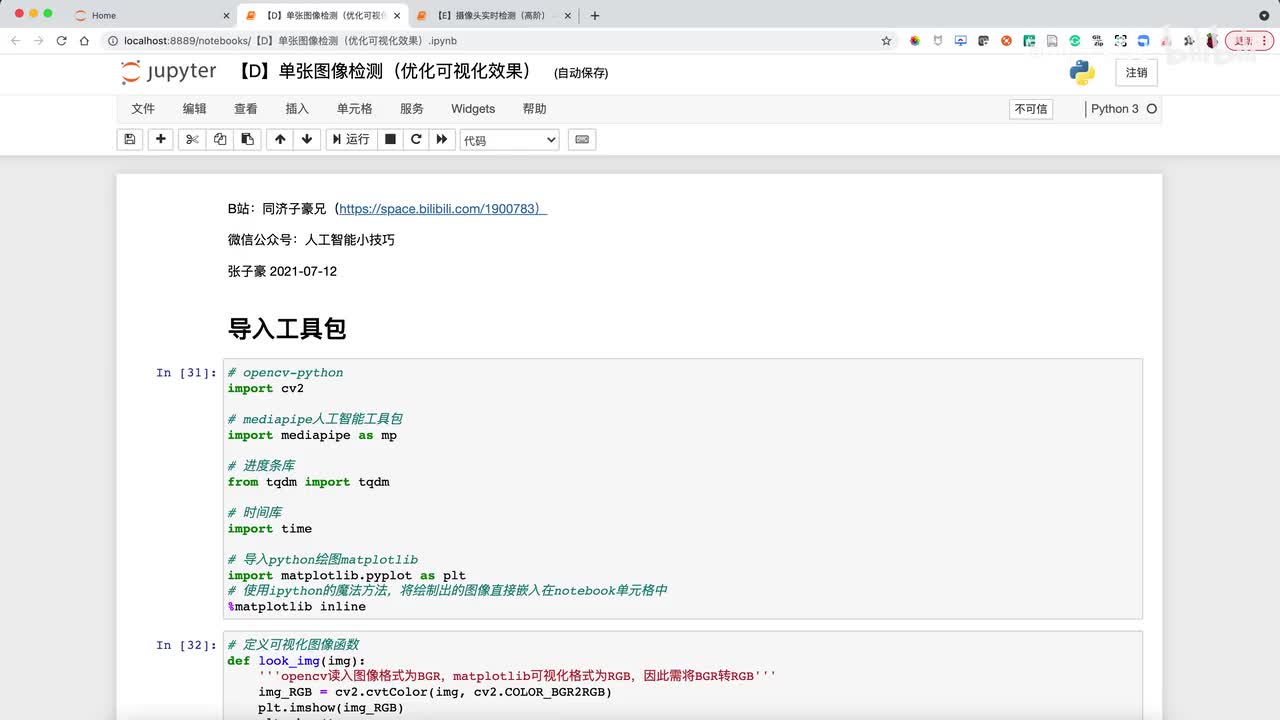Open the browser three-dot menu
The width and height of the screenshot is (1280, 720).
tap(1266, 41)
